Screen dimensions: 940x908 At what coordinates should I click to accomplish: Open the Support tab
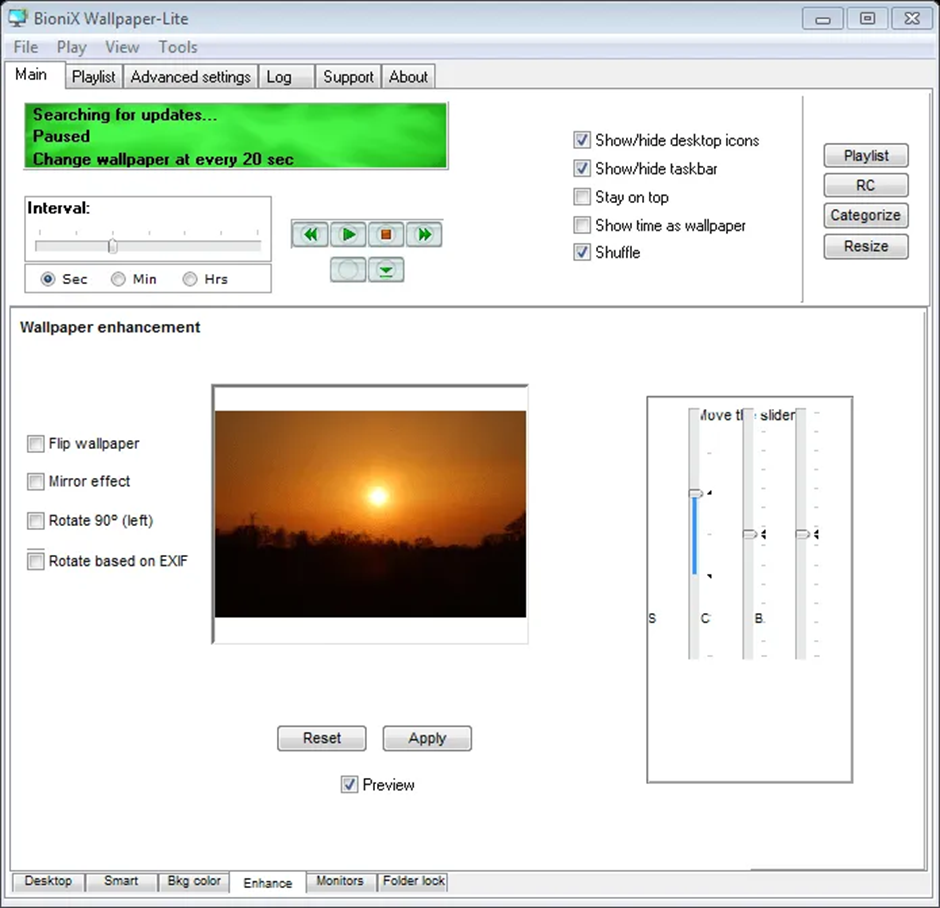pos(348,77)
